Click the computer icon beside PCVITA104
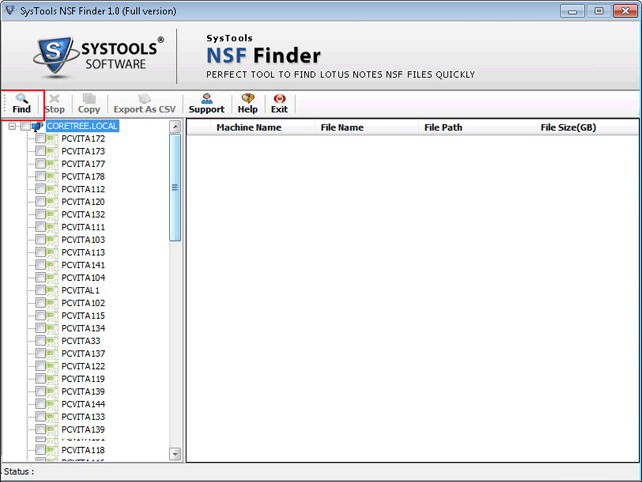The image size is (642, 482). [x=52, y=278]
